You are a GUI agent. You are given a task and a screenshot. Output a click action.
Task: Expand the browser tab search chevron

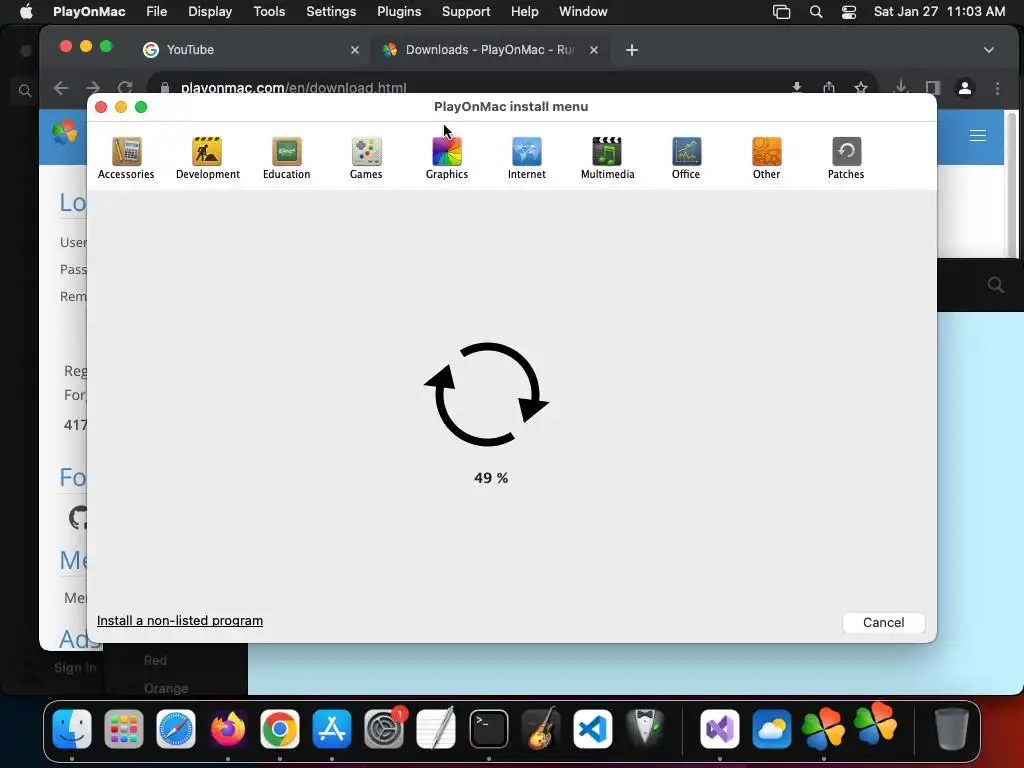(989, 50)
